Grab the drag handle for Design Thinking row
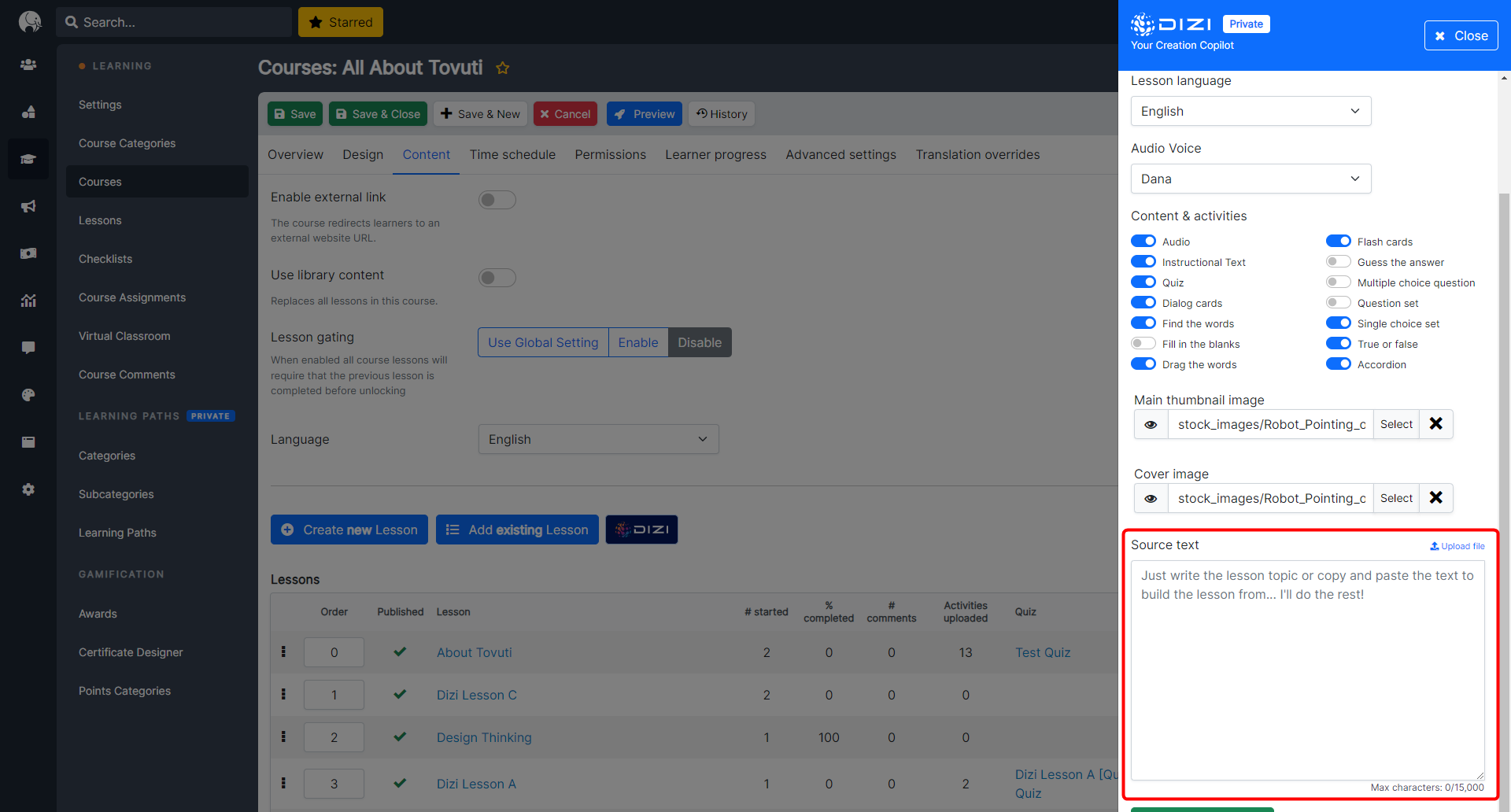The width and height of the screenshot is (1511, 812). [x=283, y=736]
